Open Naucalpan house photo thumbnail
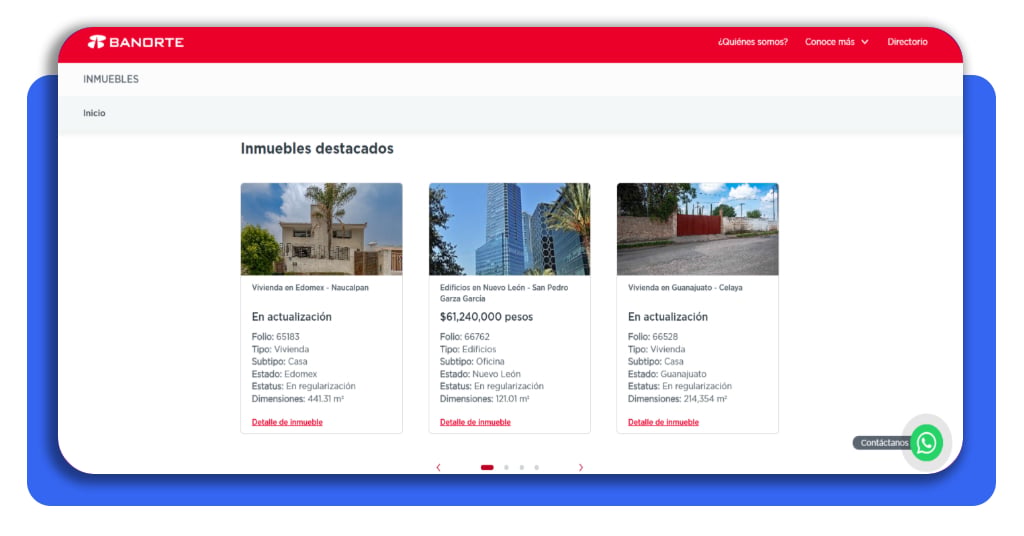The width and height of the screenshot is (1024, 536). coord(321,229)
